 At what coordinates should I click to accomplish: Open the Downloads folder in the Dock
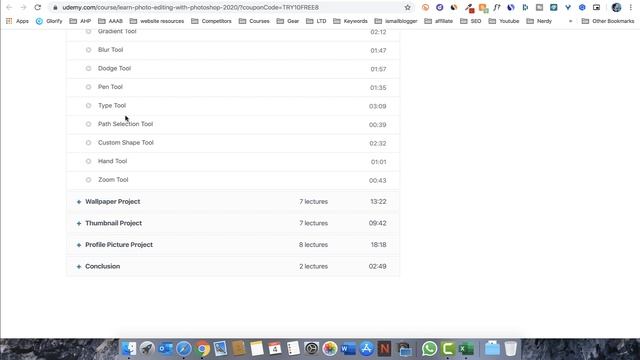click(492, 349)
